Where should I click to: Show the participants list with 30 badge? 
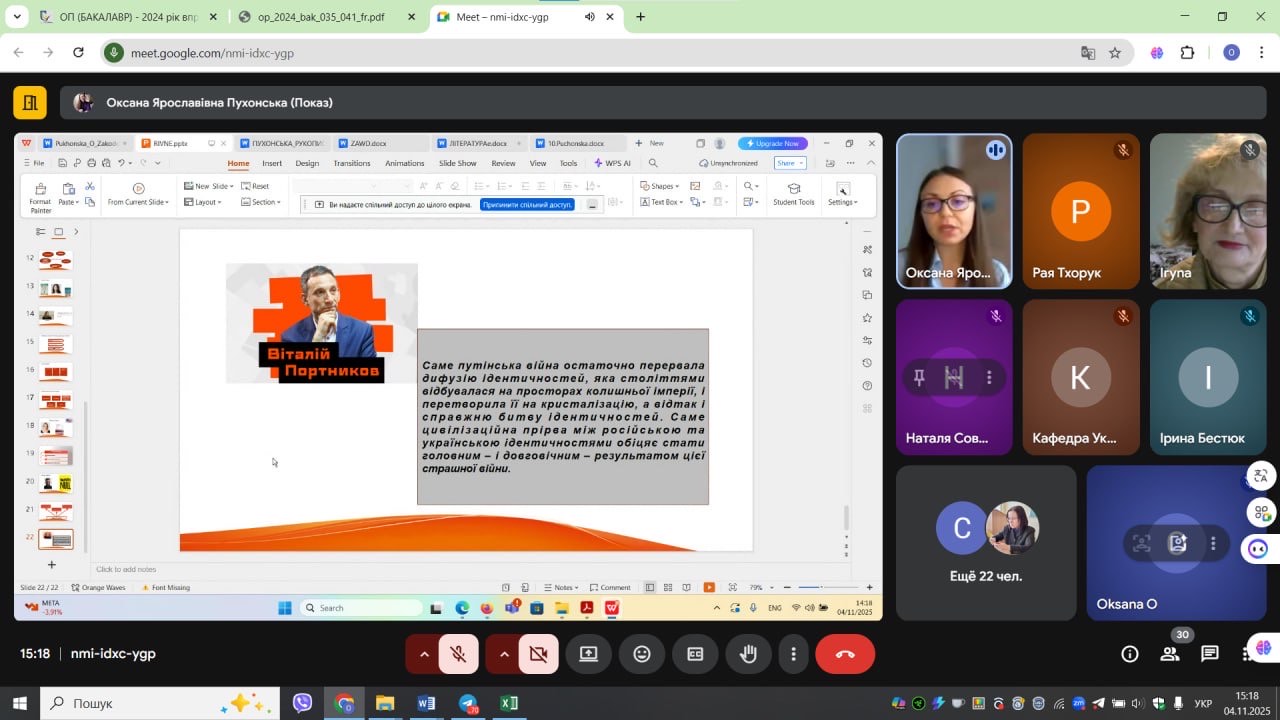[x=1169, y=654]
